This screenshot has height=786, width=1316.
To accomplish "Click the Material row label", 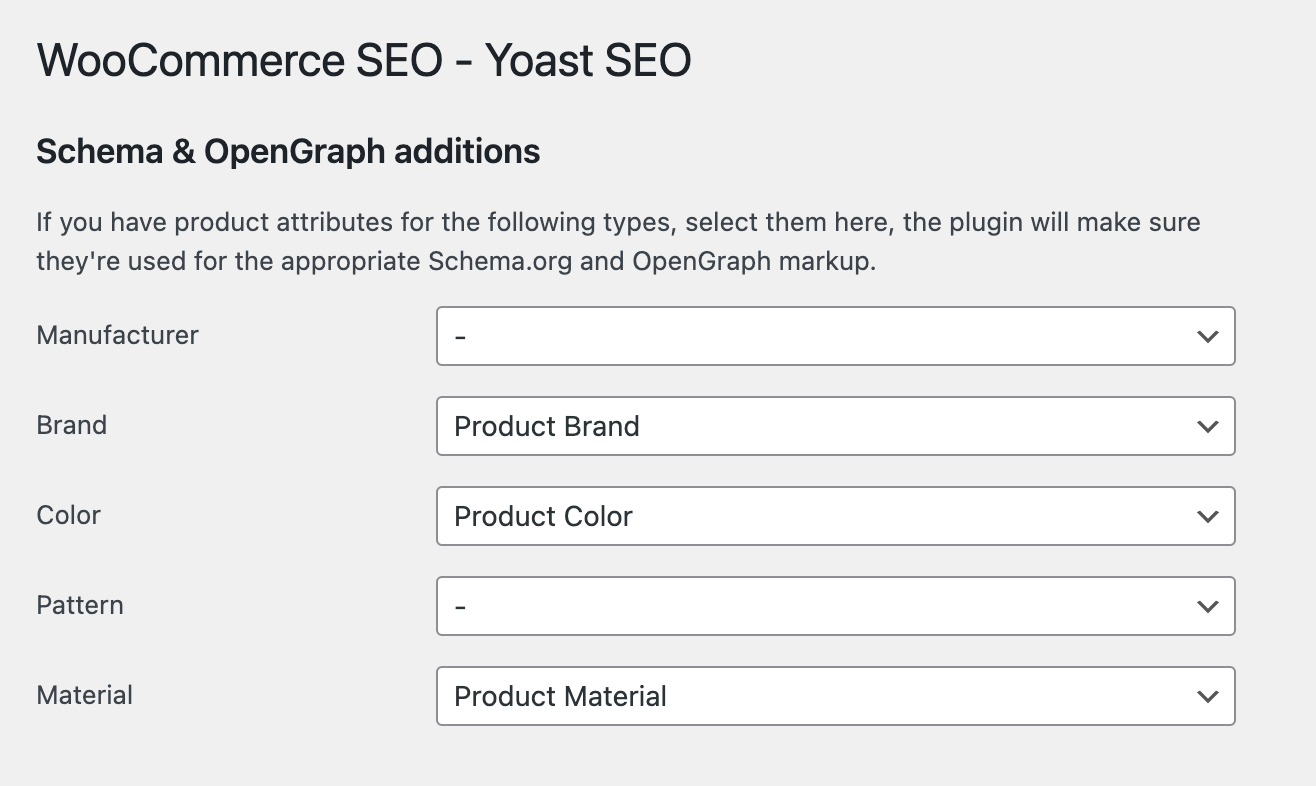I will tap(84, 695).
